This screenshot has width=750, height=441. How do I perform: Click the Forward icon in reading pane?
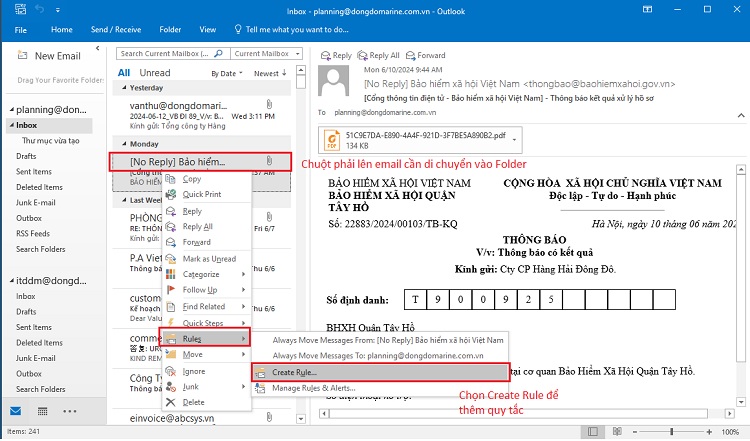pyautogui.click(x=411, y=55)
